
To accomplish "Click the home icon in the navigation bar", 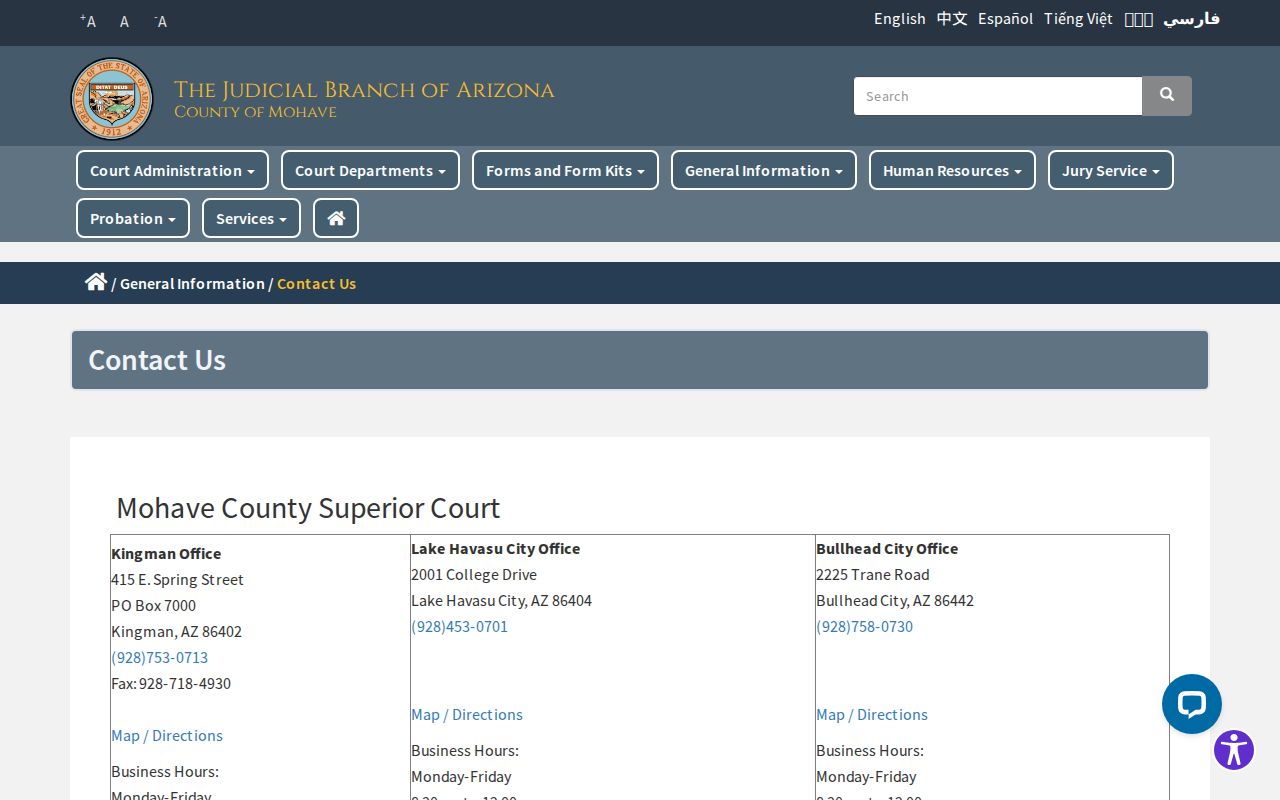I will tap(336, 218).
